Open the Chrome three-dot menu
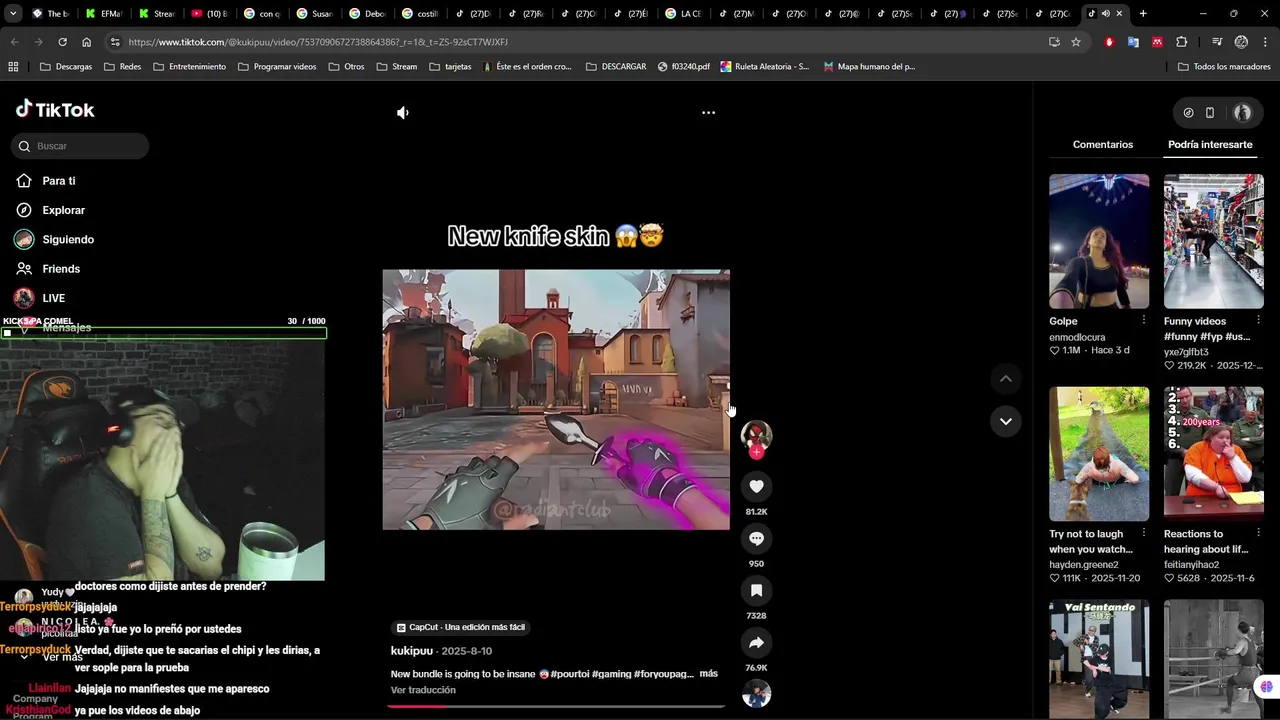Viewport: 1280px width, 720px height. tap(1265, 42)
